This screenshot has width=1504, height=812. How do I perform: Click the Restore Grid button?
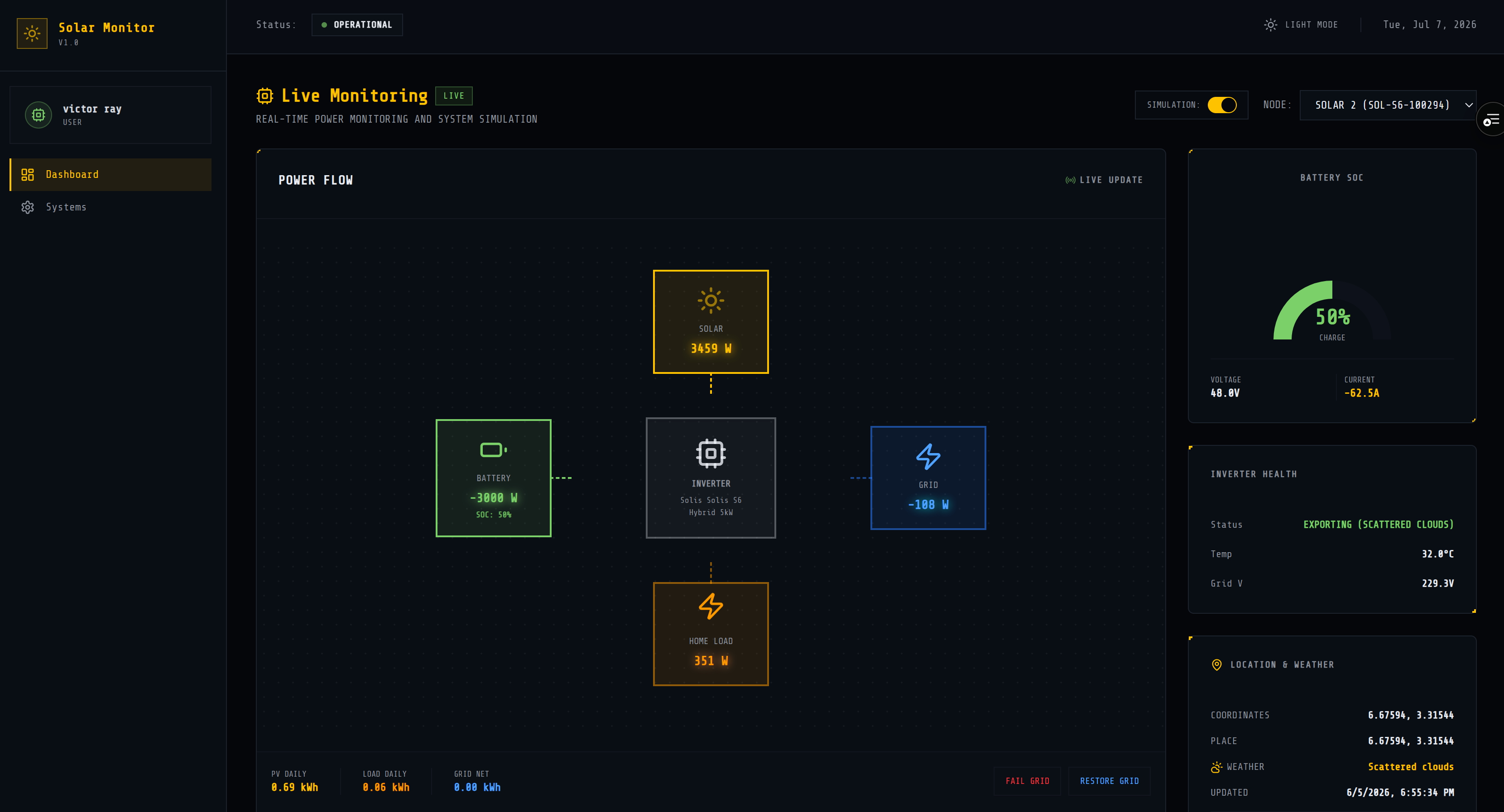pyautogui.click(x=1109, y=781)
